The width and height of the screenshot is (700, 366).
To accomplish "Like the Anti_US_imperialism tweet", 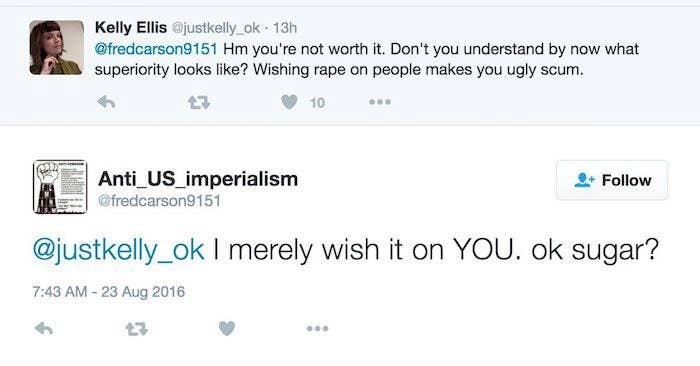I will point(227,329).
